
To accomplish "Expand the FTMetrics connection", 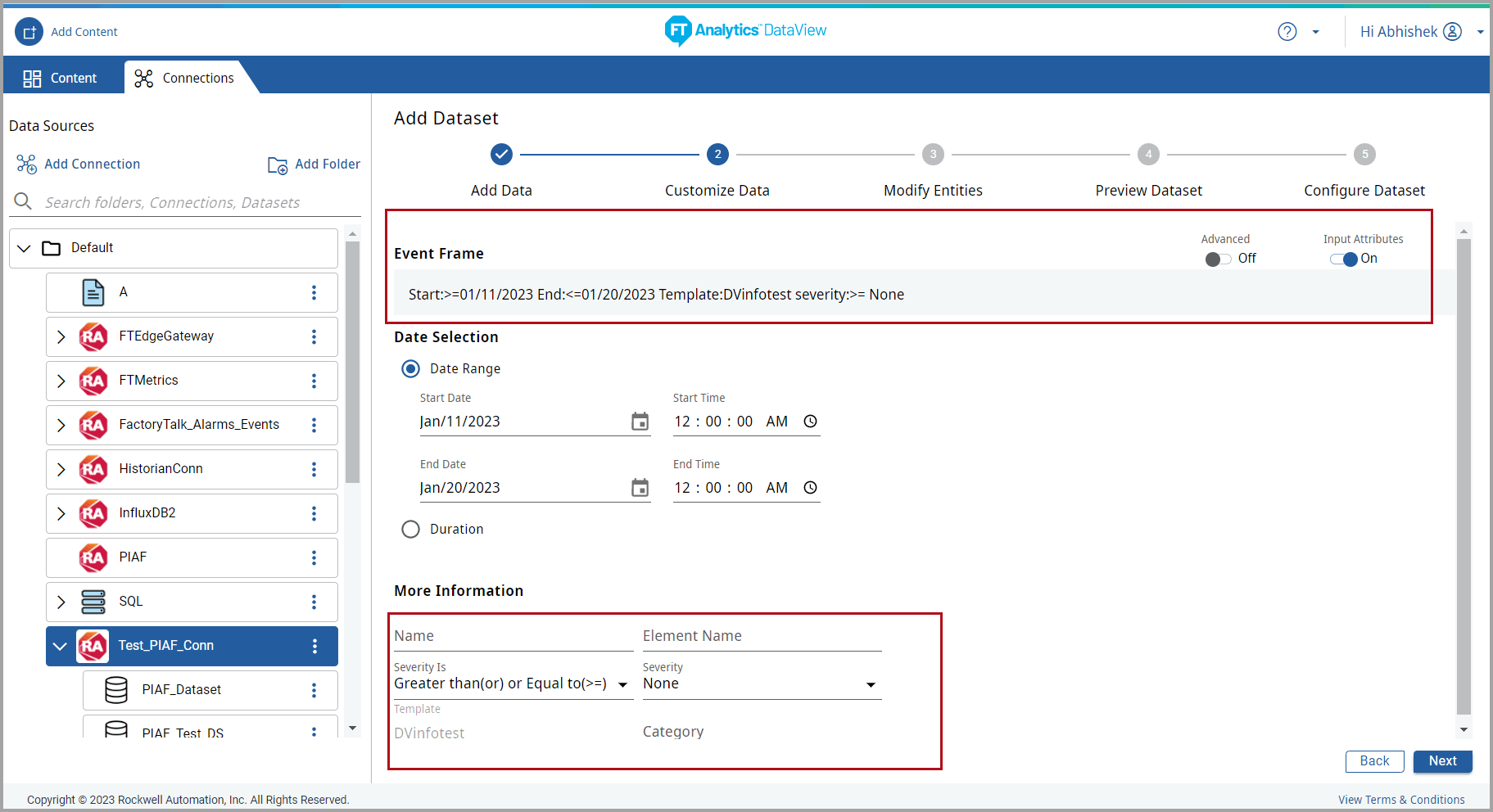I will (61, 381).
